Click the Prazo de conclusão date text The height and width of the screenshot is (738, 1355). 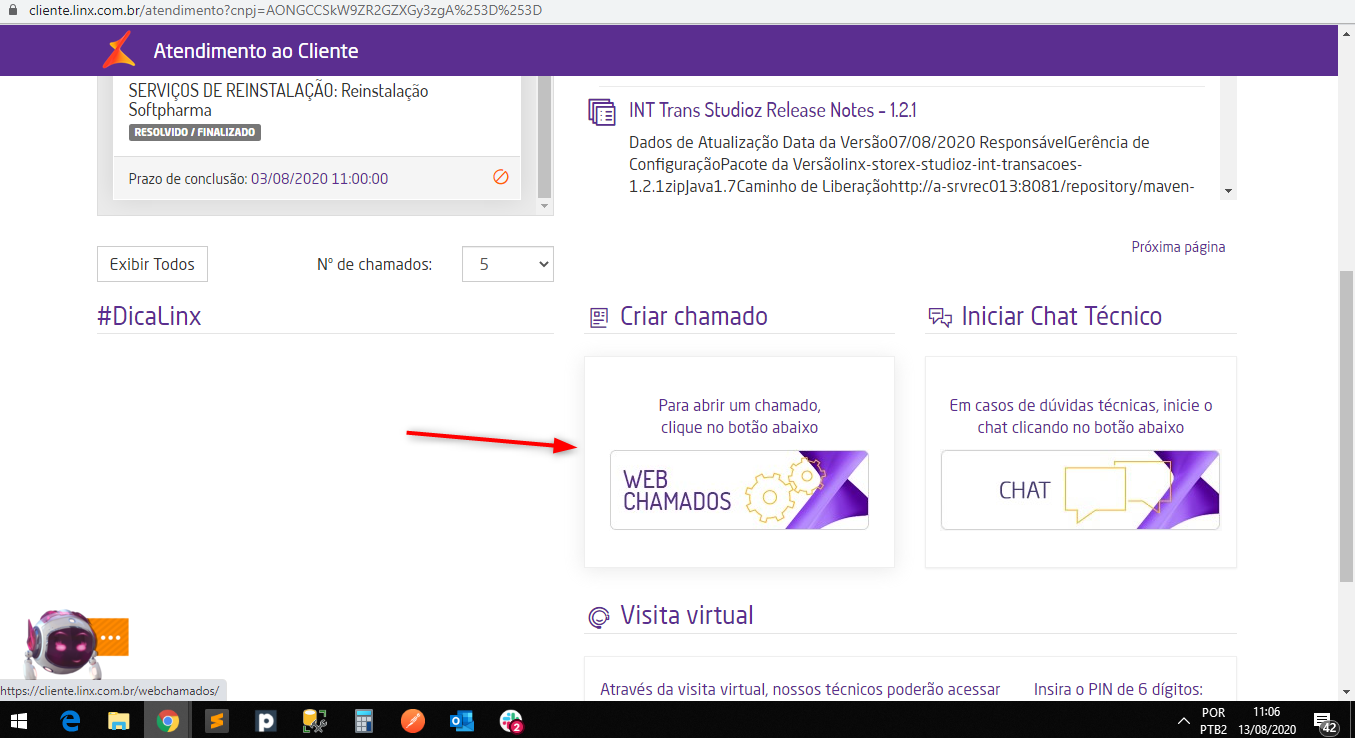pos(320,179)
